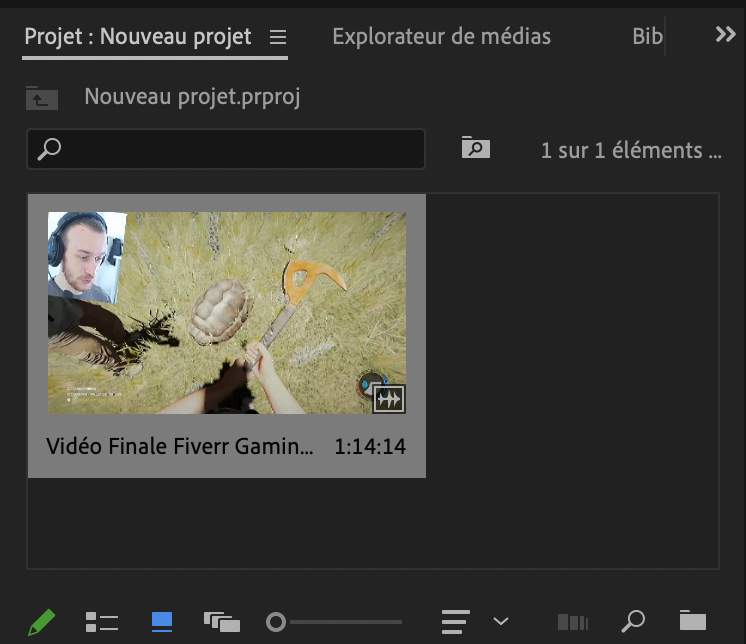Show hidden panels with the double-chevron button

pos(725,35)
